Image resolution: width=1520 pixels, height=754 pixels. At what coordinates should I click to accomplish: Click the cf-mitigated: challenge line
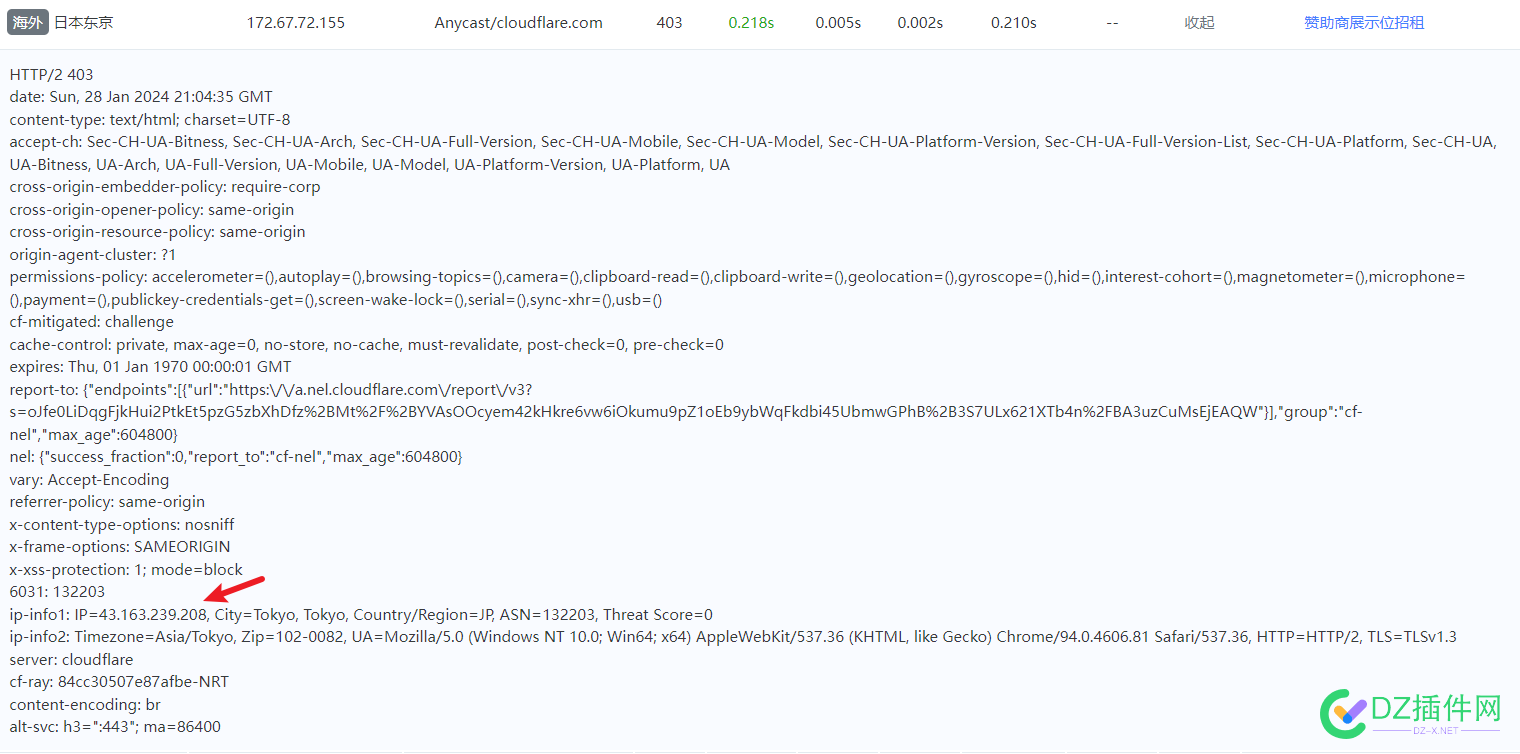tap(92, 322)
